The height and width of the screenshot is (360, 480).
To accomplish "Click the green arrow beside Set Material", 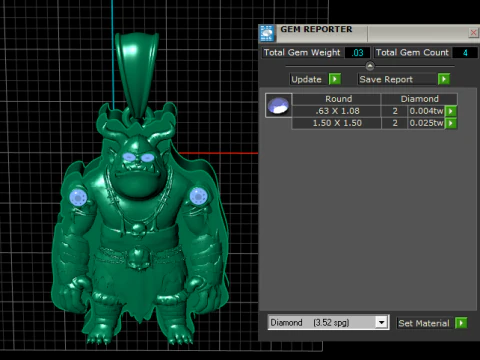I will [x=461, y=323].
